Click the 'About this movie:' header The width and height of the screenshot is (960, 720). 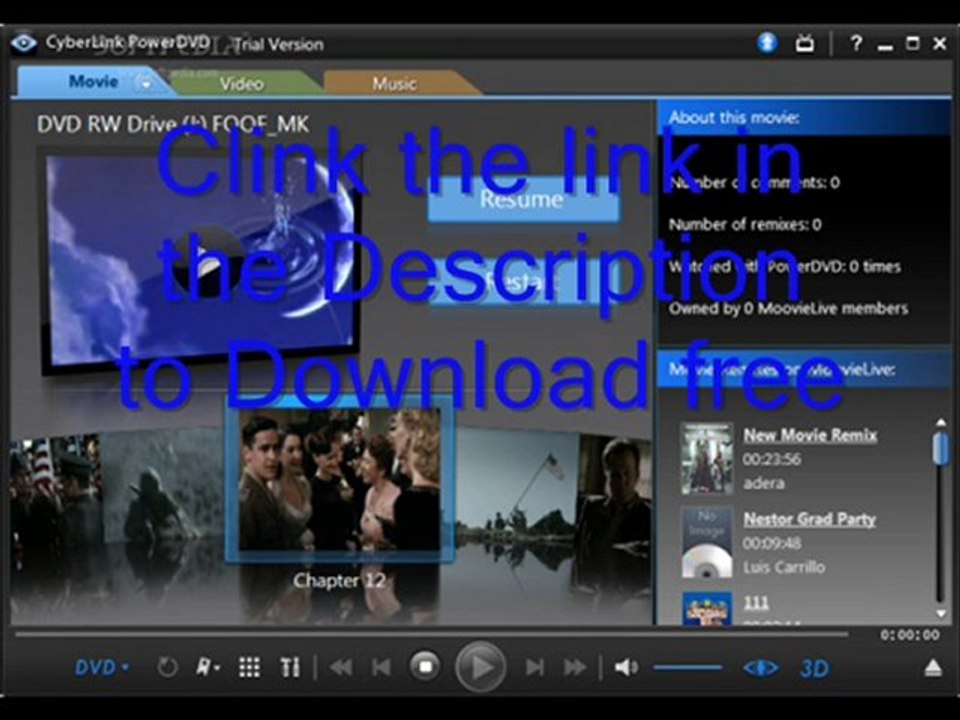(733, 118)
